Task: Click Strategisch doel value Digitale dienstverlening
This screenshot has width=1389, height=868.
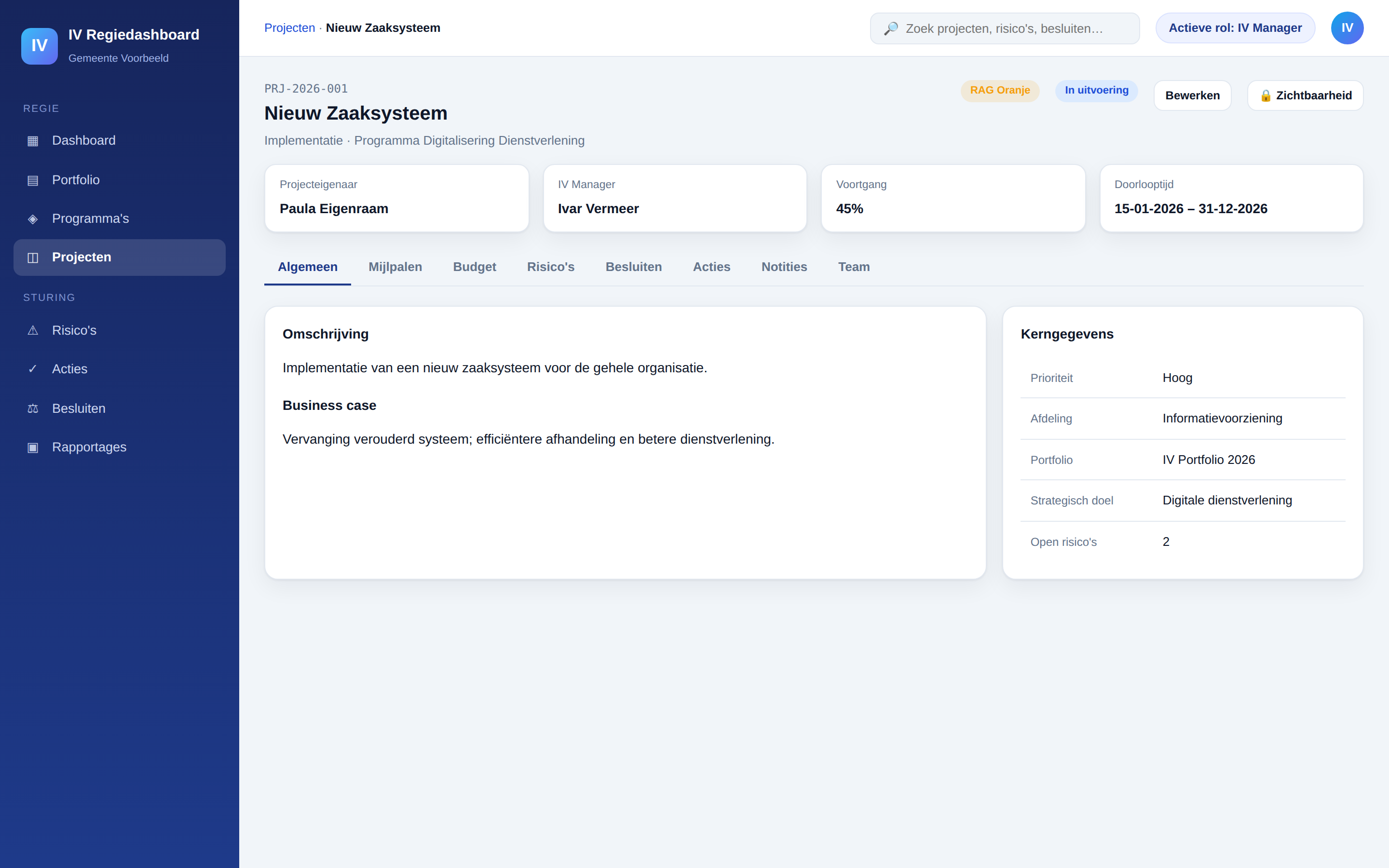Action: (x=1227, y=501)
